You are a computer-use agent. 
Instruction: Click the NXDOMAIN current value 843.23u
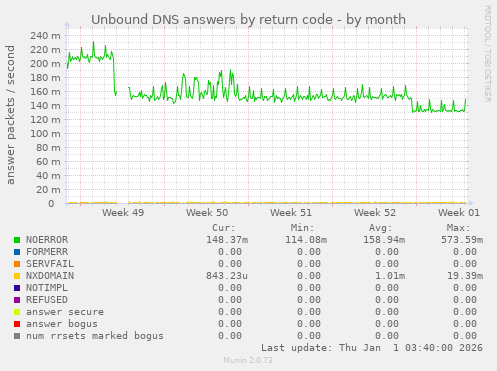227,276
